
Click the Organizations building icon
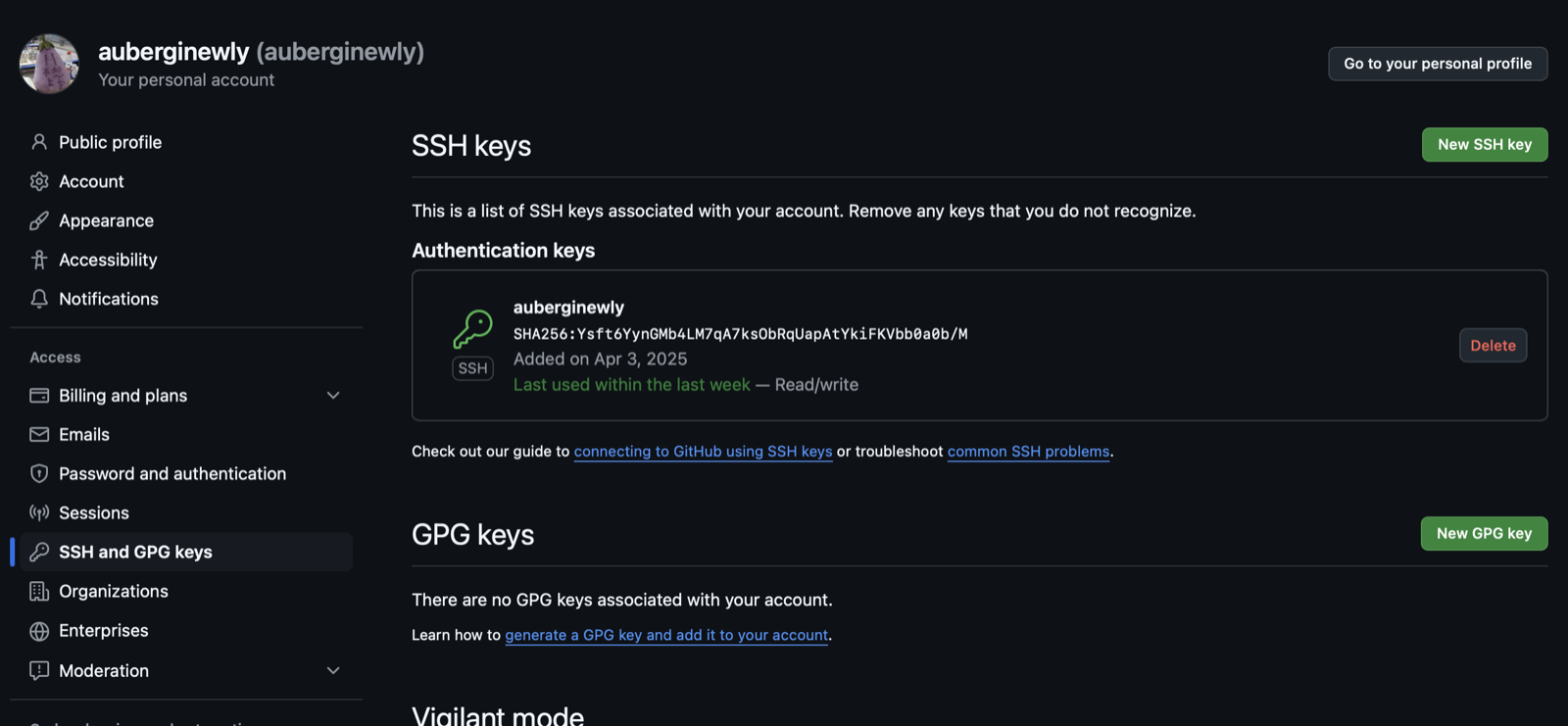coord(39,591)
